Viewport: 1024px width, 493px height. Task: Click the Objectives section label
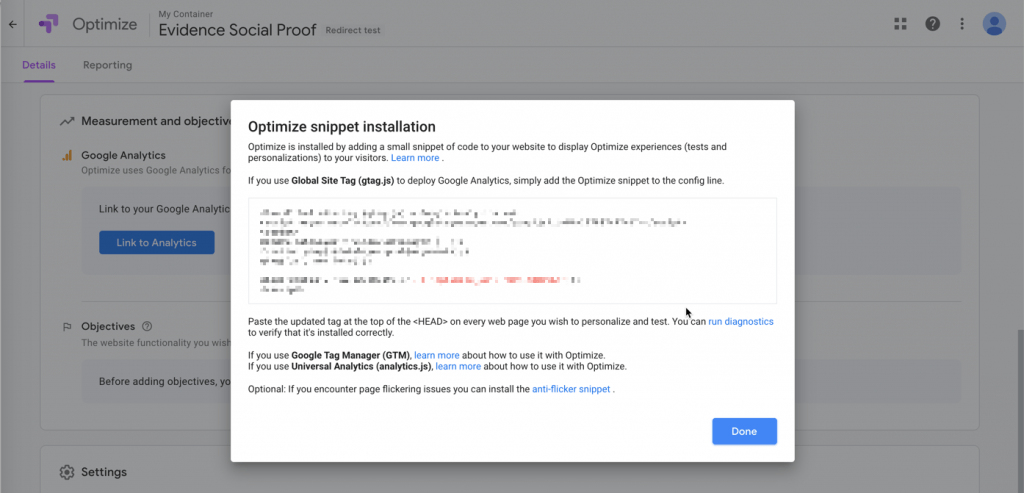108,326
